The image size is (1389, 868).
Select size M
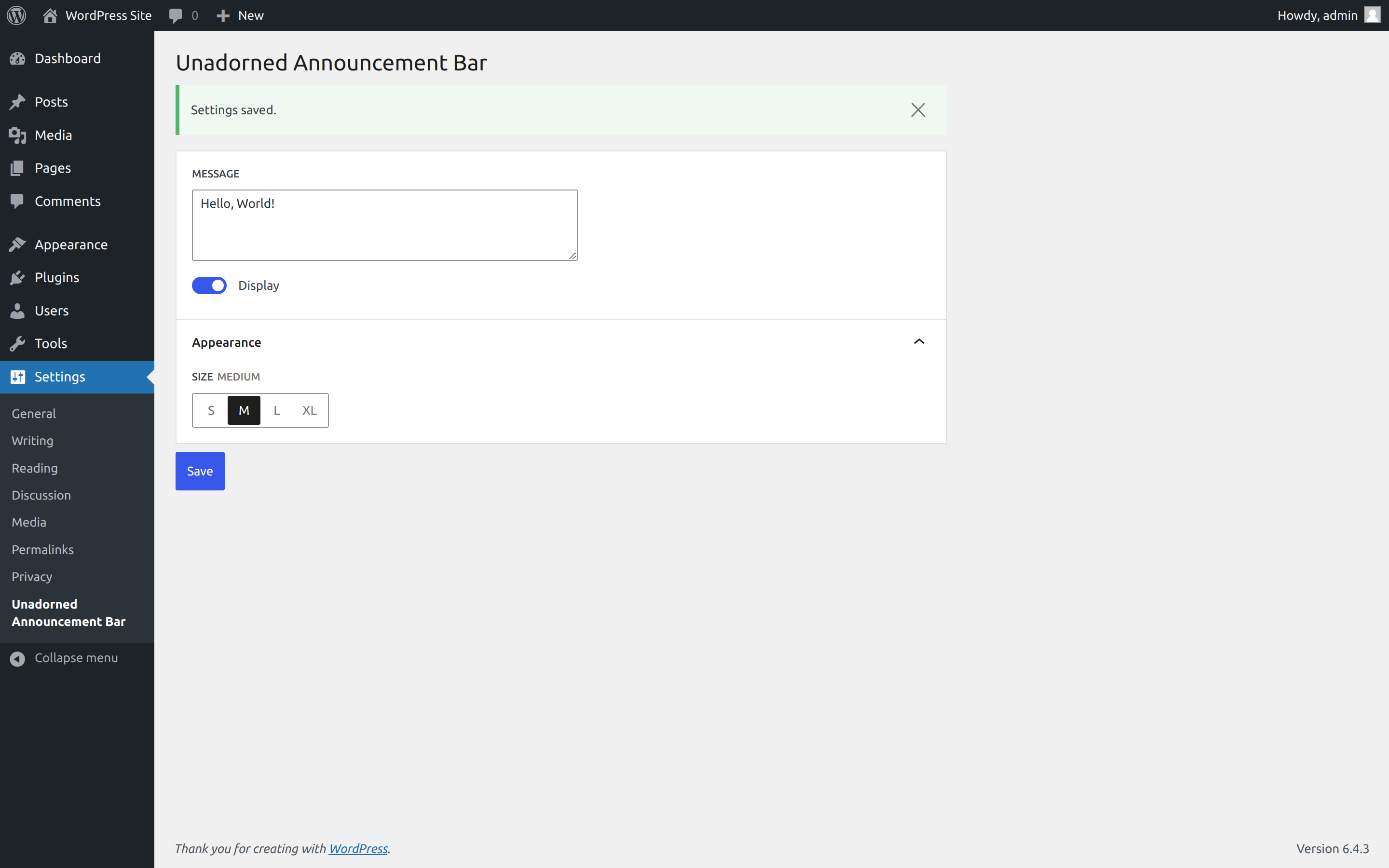click(x=244, y=410)
